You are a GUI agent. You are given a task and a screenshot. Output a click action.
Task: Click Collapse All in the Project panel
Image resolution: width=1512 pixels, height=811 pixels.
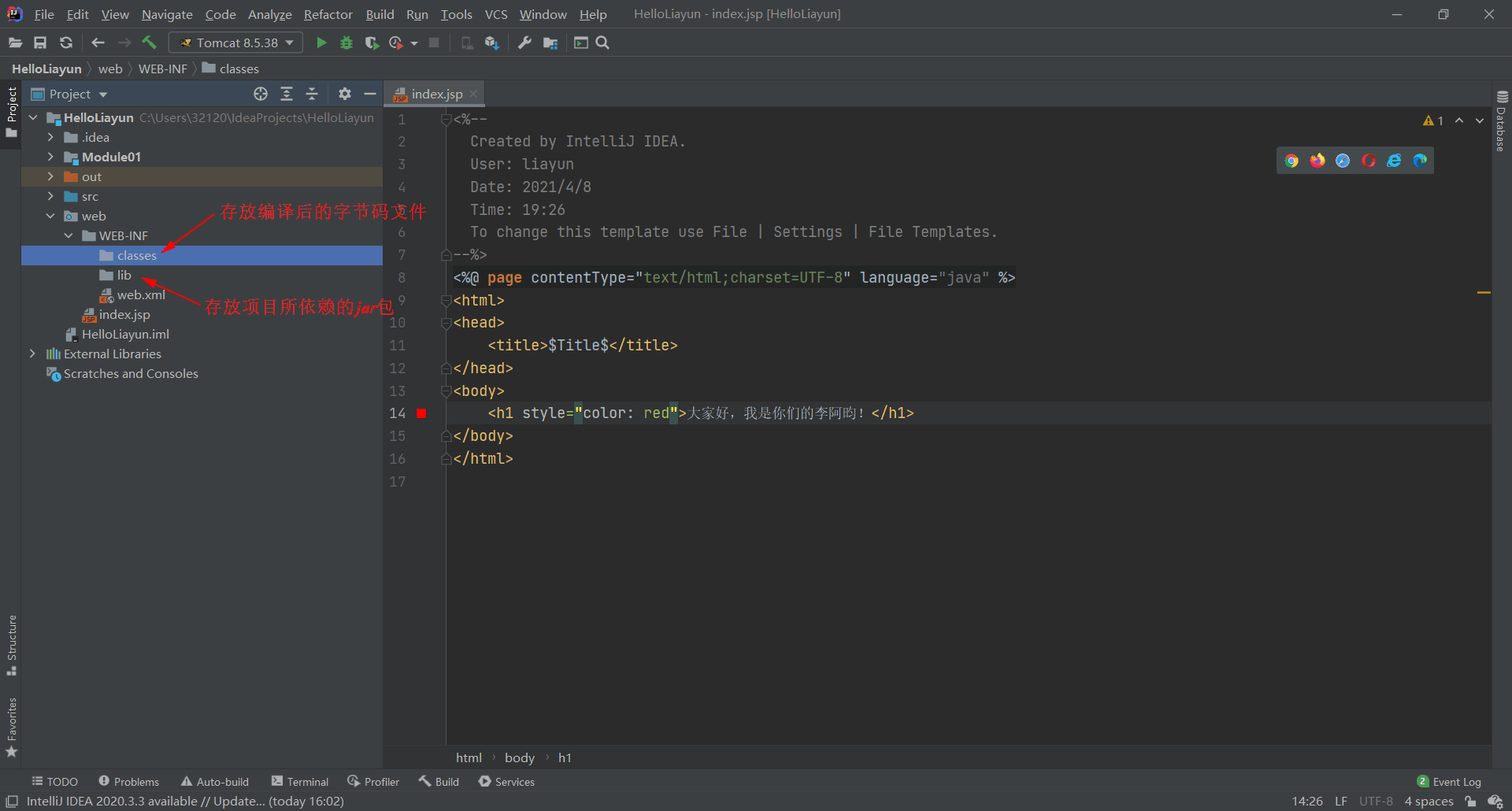pyautogui.click(x=312, y=94)
